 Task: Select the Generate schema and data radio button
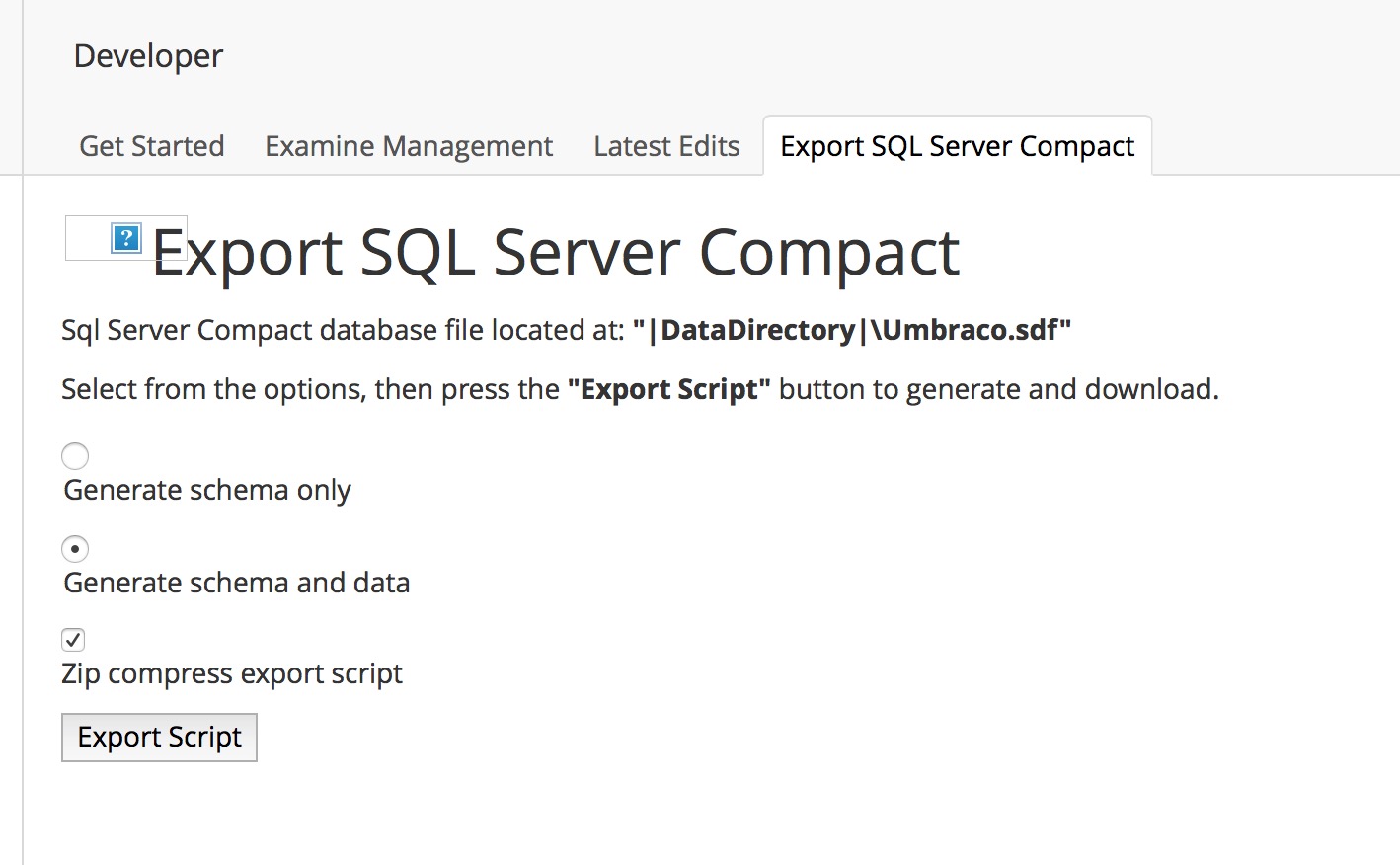[75, 549]
